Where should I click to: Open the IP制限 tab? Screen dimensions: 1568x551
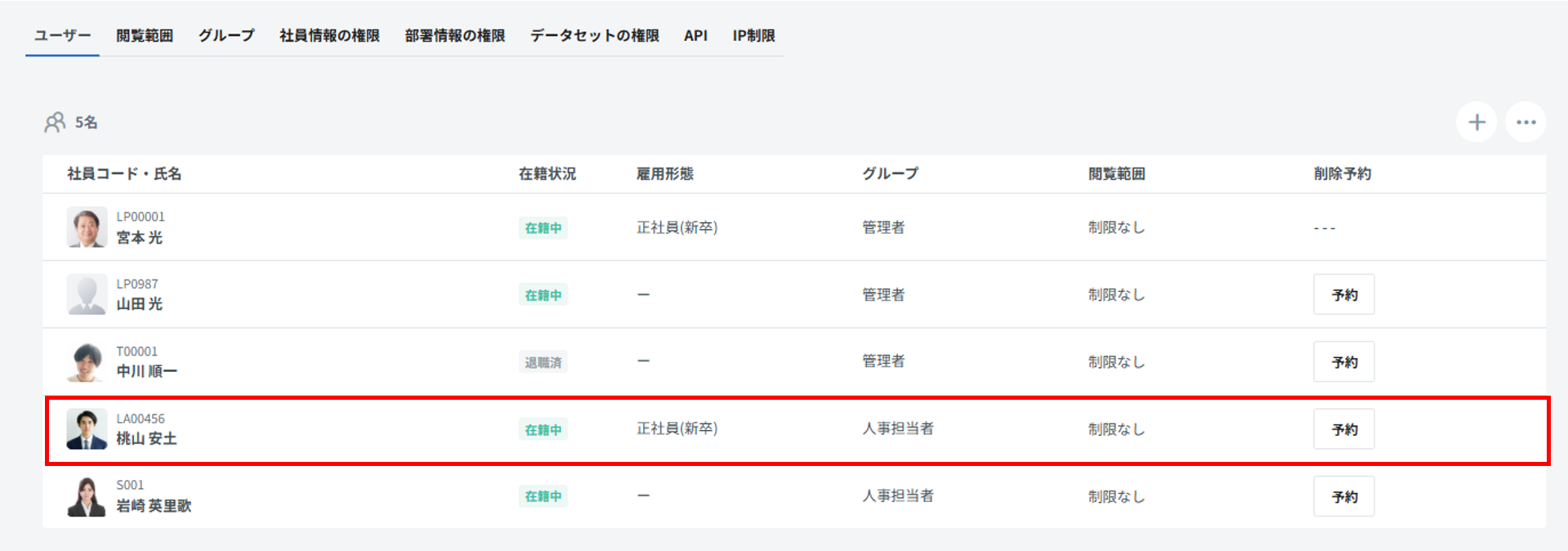tap(753, 36)
